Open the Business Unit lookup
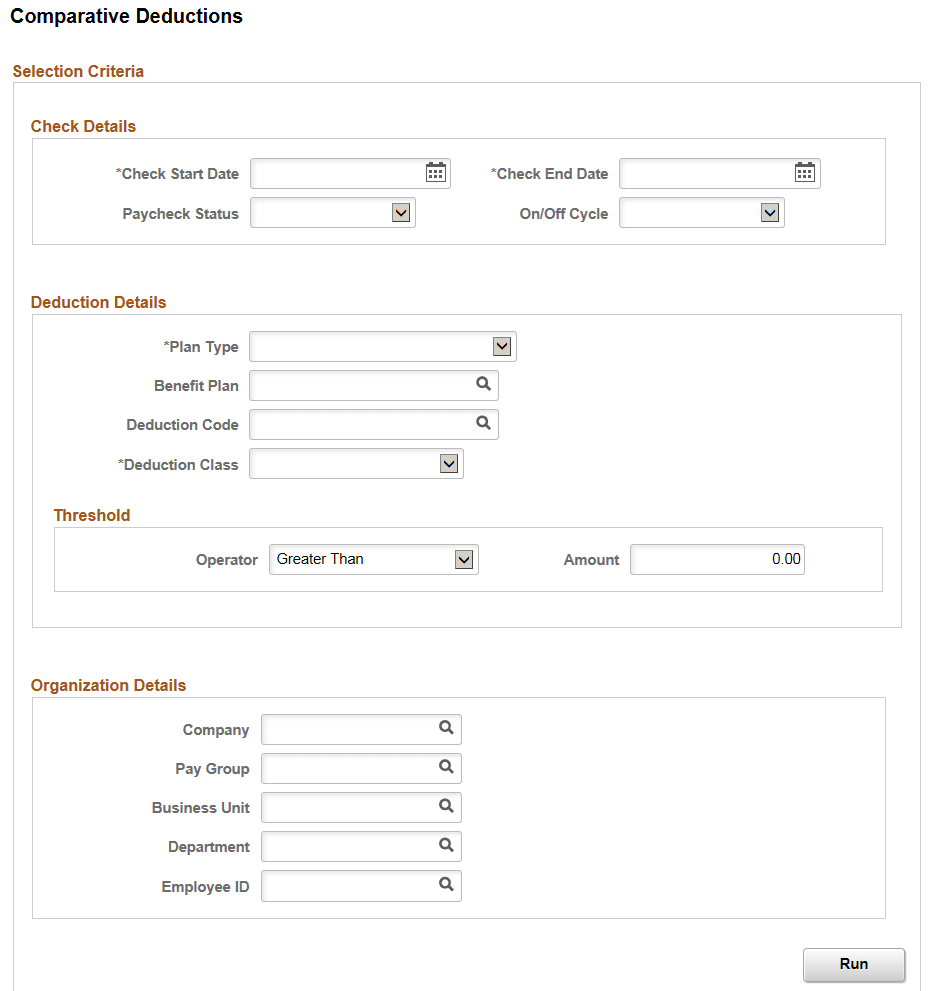This screenshot has height=991, width=934. 445,807
